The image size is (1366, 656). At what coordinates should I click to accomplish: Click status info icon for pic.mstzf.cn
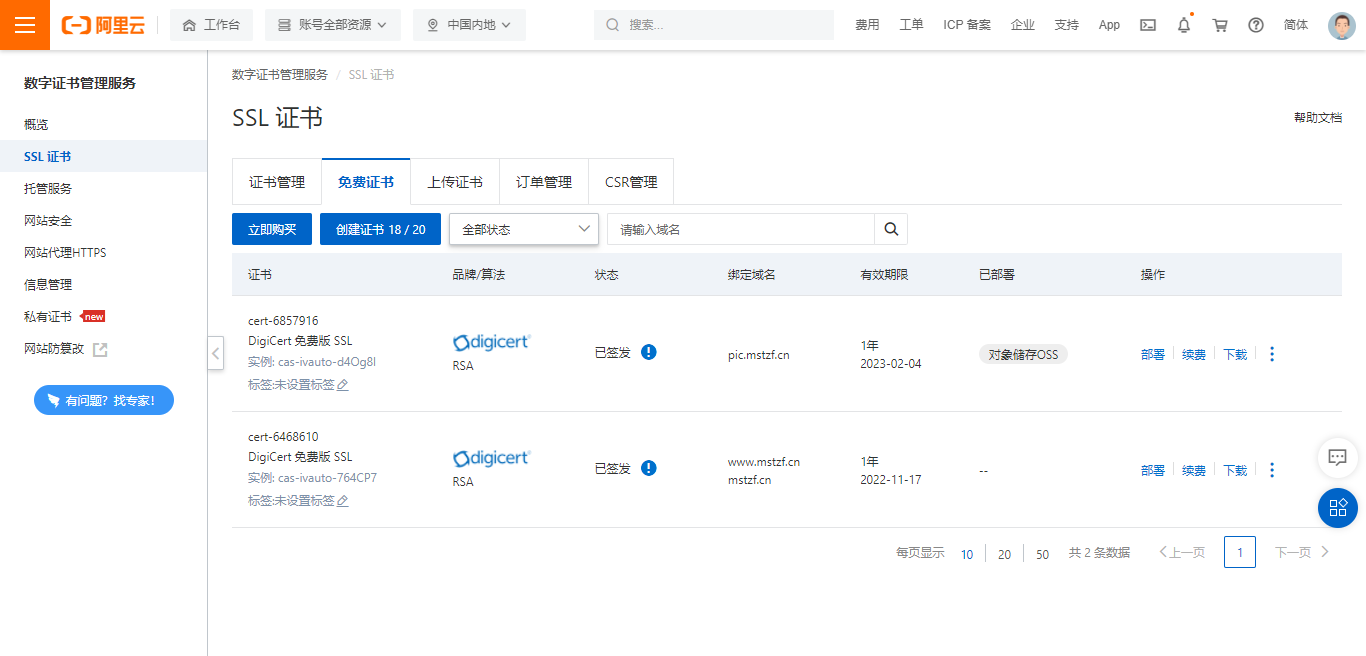(x=649, y=352)
